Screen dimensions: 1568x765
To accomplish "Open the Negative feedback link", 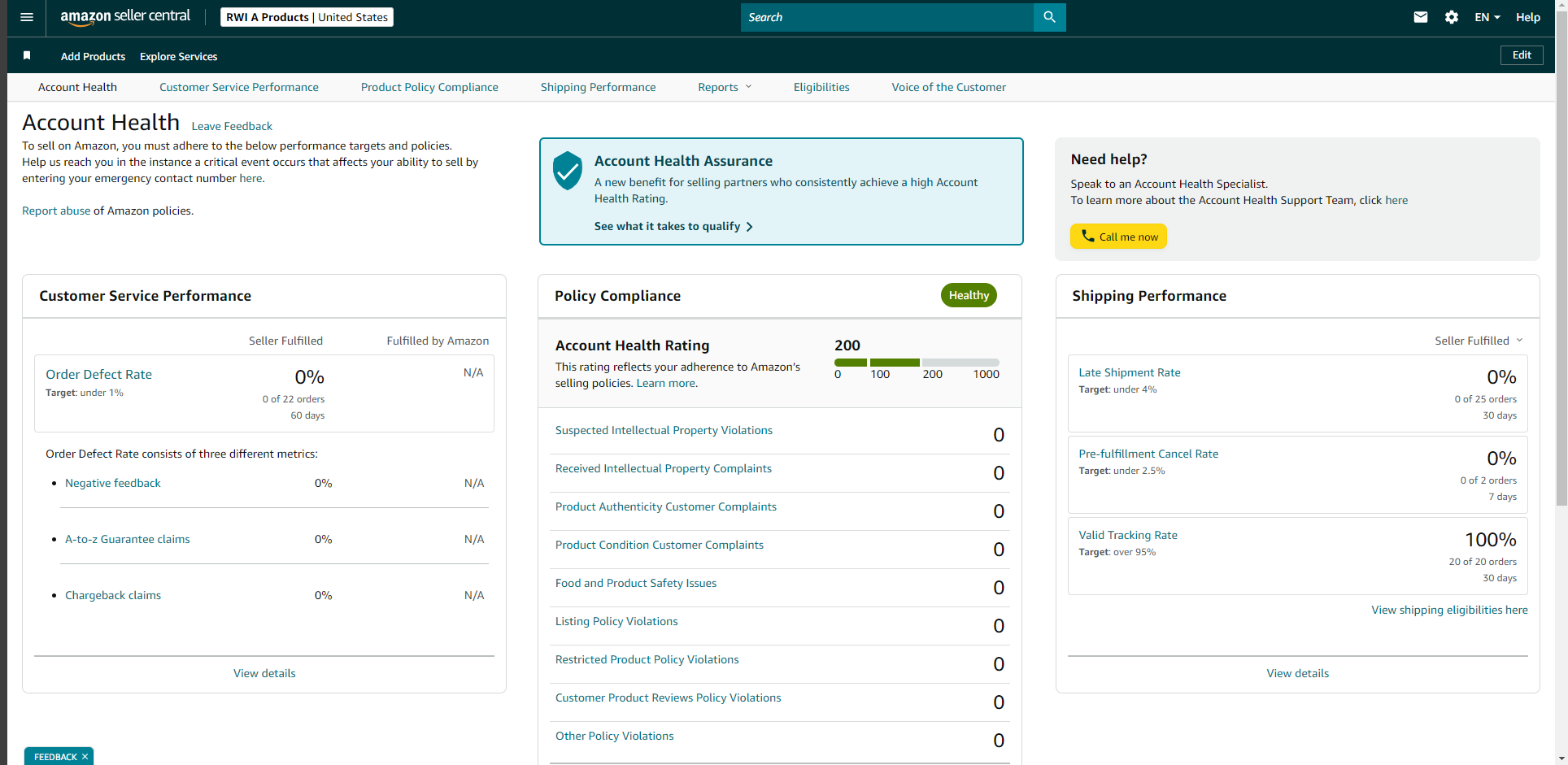I will (113, 483).
